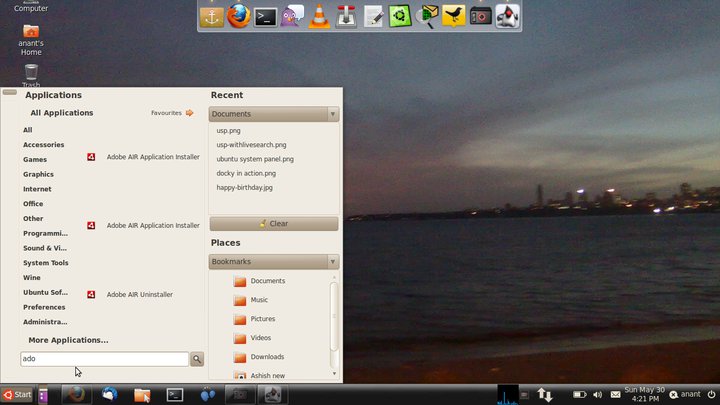The height and width of the screenshot is (405, 720).
Task: Open Adobe AIR Uninstaller
Action: 139,295
